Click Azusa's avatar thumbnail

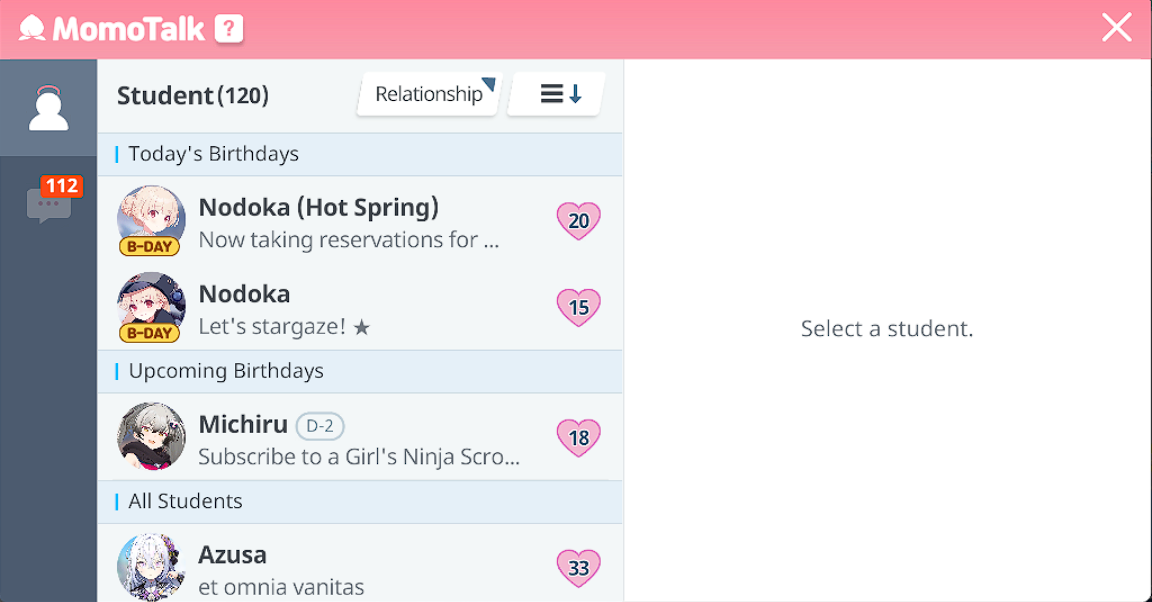tap(151, 567)
